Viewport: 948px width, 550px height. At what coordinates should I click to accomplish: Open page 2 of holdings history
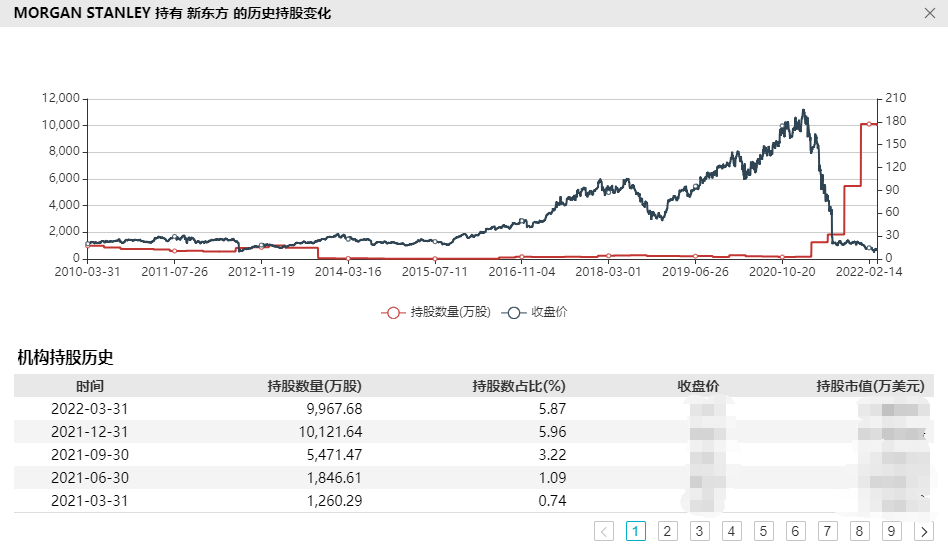668,531
